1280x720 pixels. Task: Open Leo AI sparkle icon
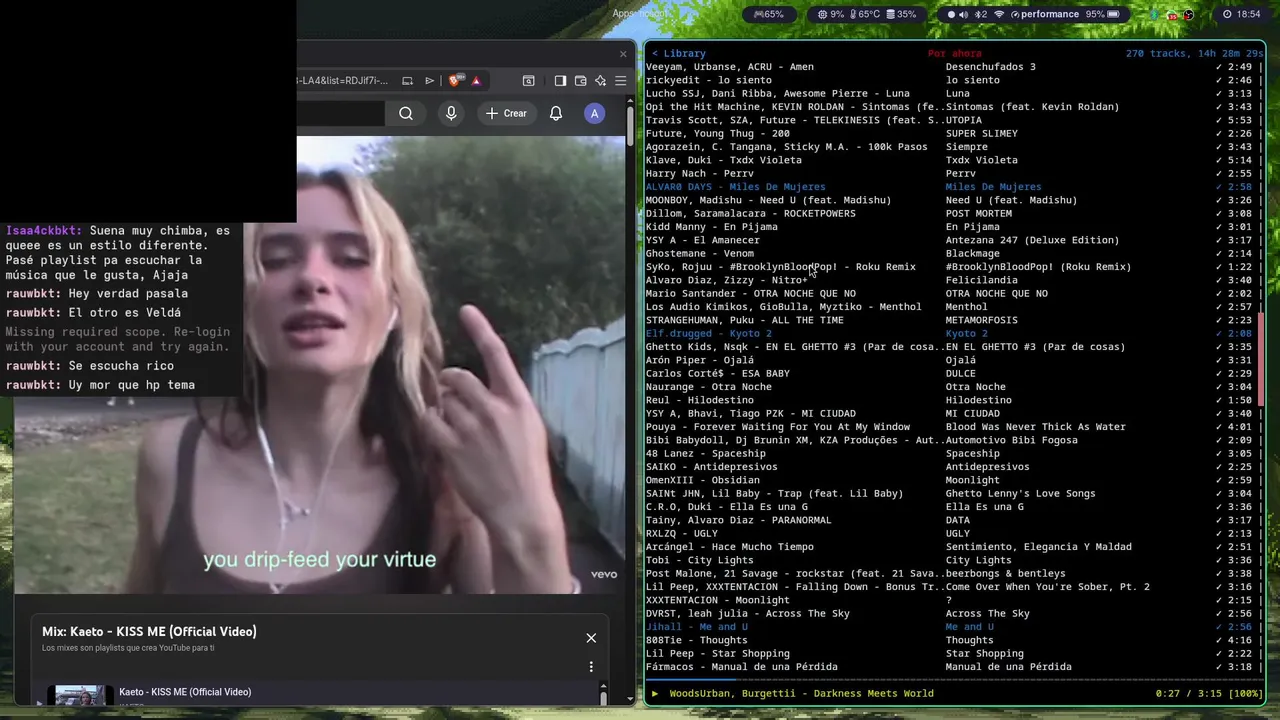pyautogui.click(x=600, y=81)
